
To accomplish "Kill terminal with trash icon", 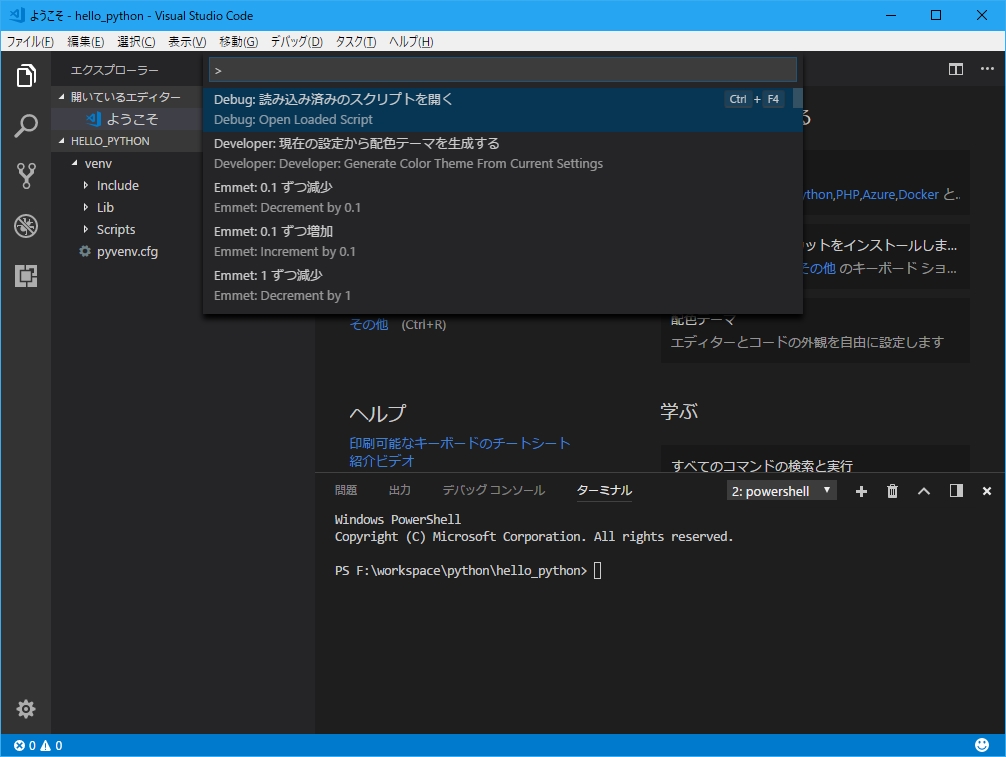I will pos(892,491).
